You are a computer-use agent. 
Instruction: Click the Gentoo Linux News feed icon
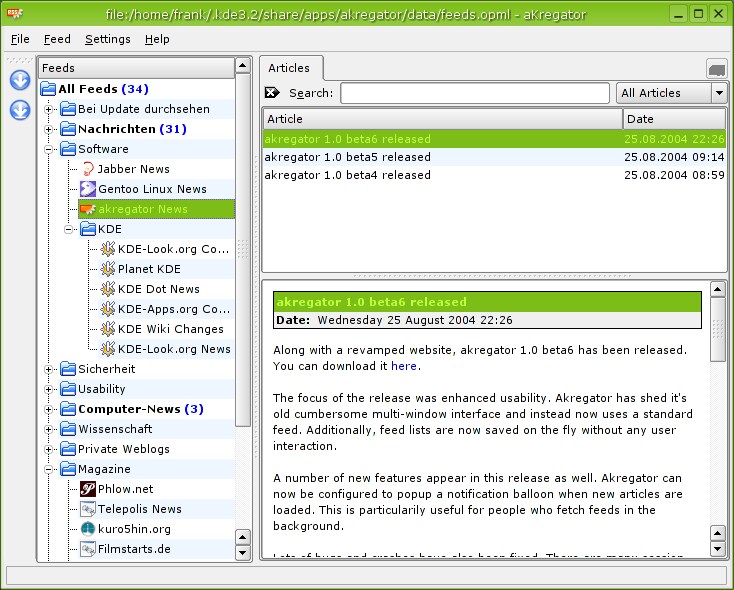88,189
